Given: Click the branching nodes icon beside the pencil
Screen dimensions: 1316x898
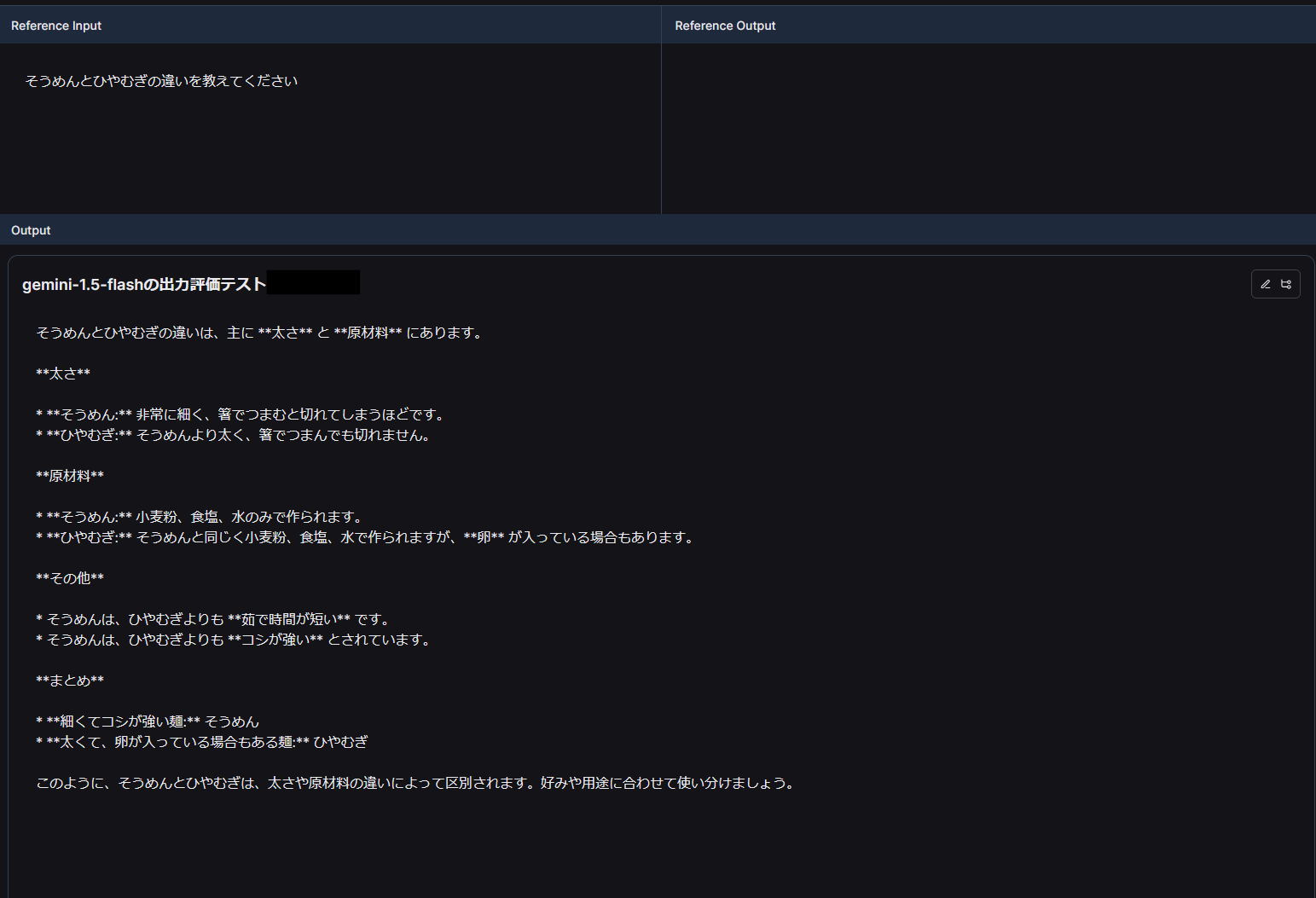Looking at the screenshot, I should [x=1286, y=285].
